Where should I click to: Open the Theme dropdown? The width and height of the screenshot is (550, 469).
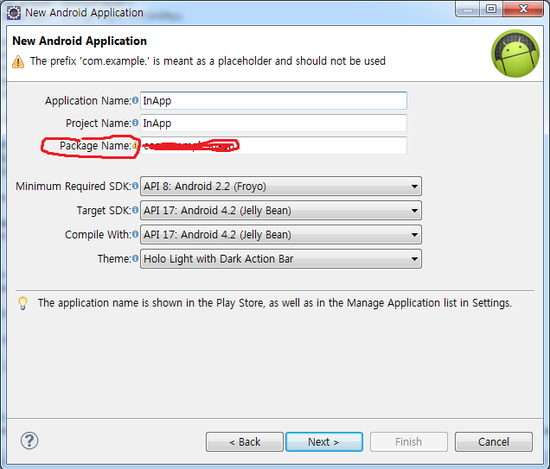pos(281,259)
